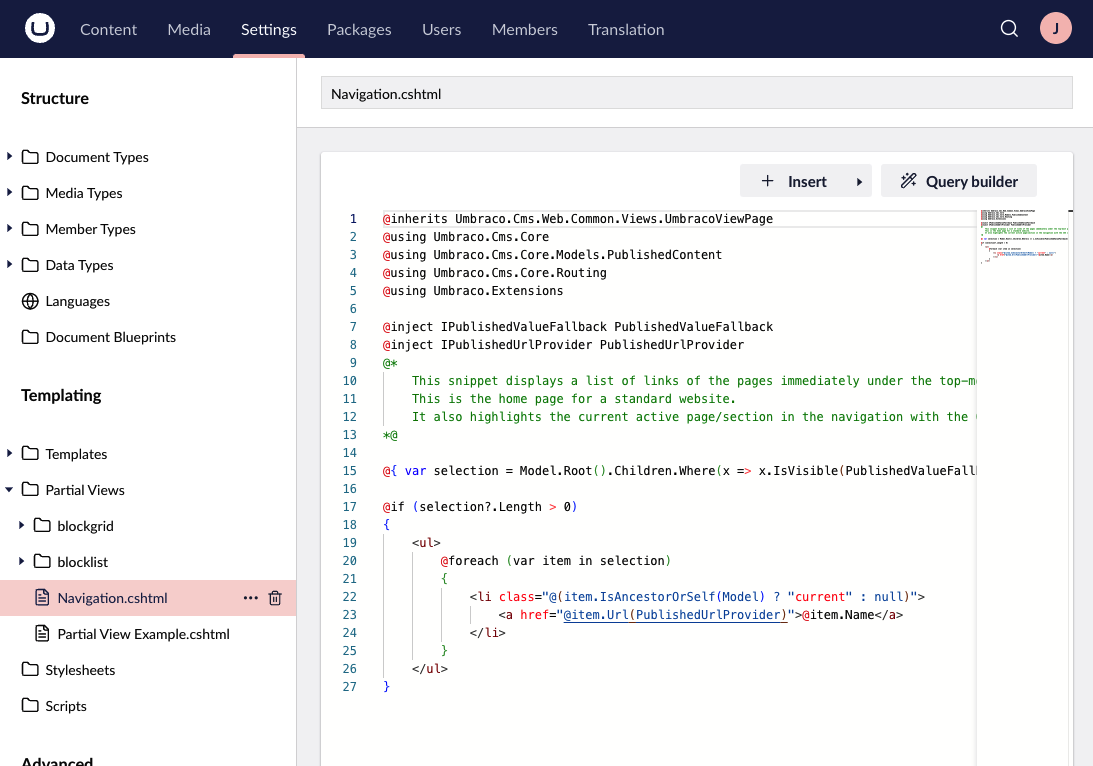The height and width of the screenshot is (766, 1093).
Task: Open the Insert dropdown arrow
Action: pos(859,182)
